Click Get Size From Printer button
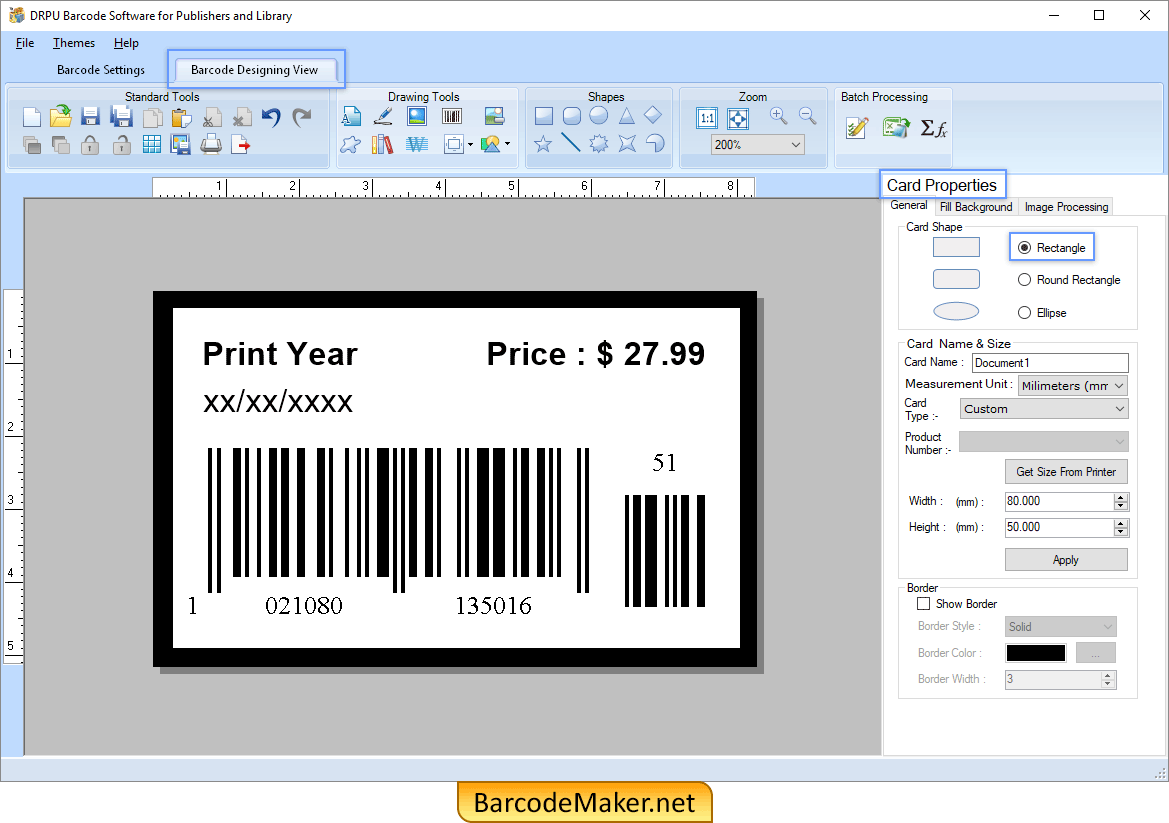This screenshot has height=823, width=1169. [1066, 472]
